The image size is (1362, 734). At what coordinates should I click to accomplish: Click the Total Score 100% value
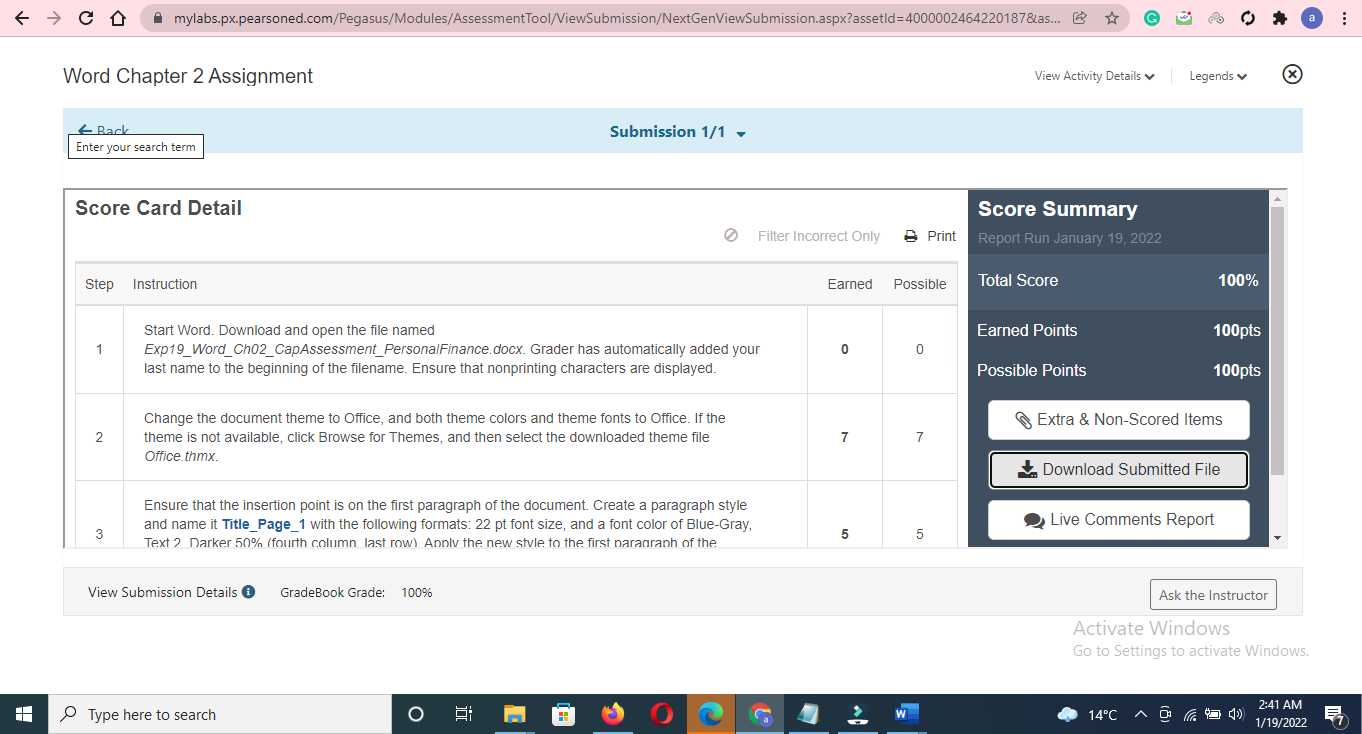pyautogui.click(x=1238, y=280)
